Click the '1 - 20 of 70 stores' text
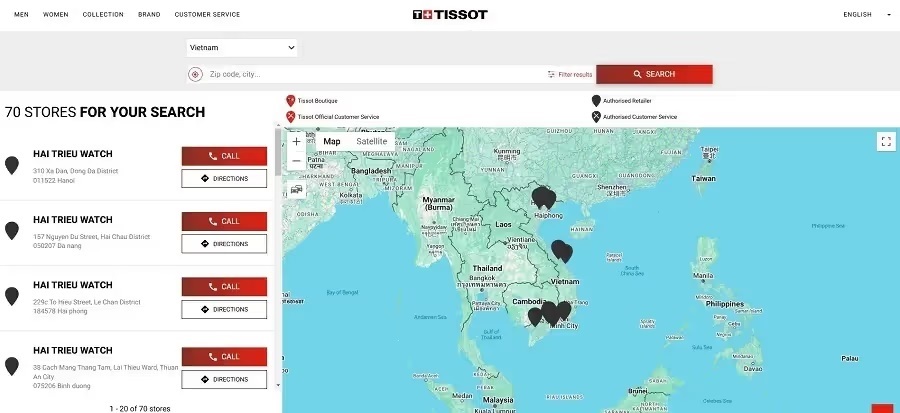The width and height of the screenshot is (900, 413). pyautogui.click(x=140, y=409)
